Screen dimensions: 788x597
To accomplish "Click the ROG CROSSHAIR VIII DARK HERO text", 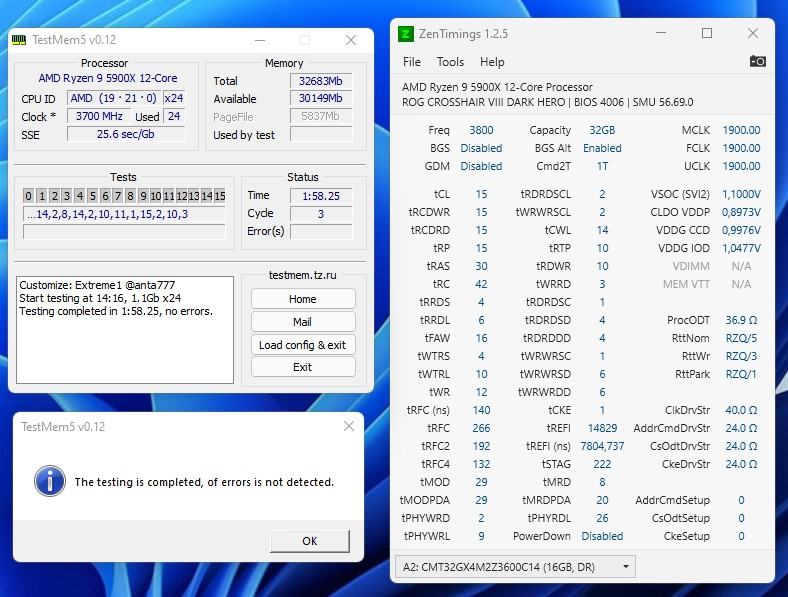I will [483, 102].
